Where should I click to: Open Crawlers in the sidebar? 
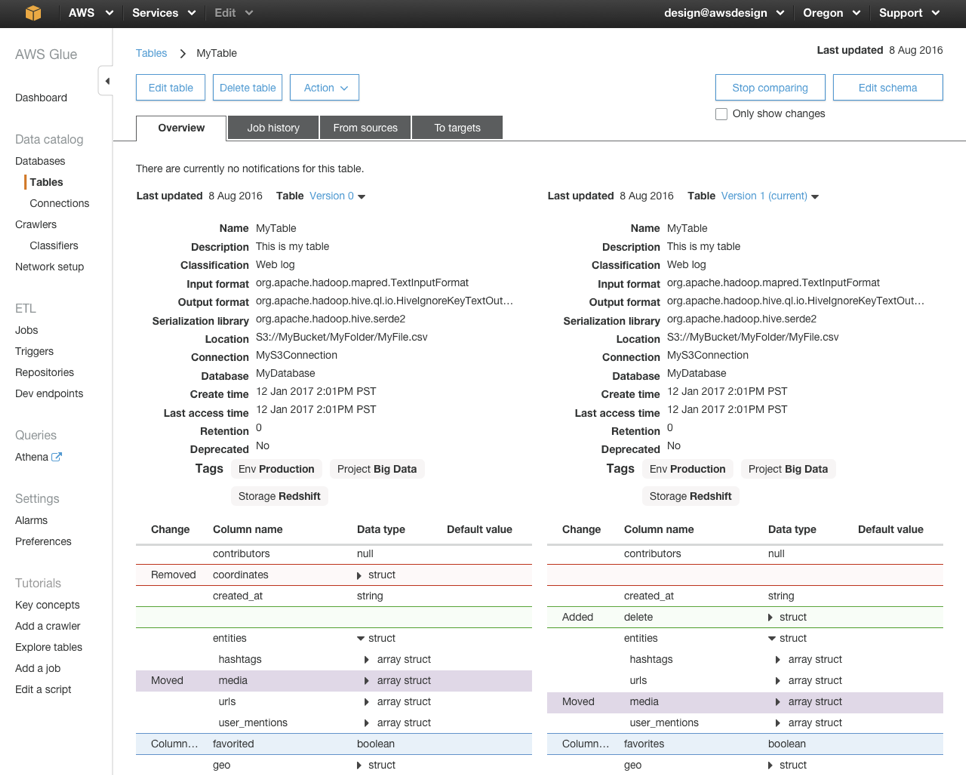[36, 225]
